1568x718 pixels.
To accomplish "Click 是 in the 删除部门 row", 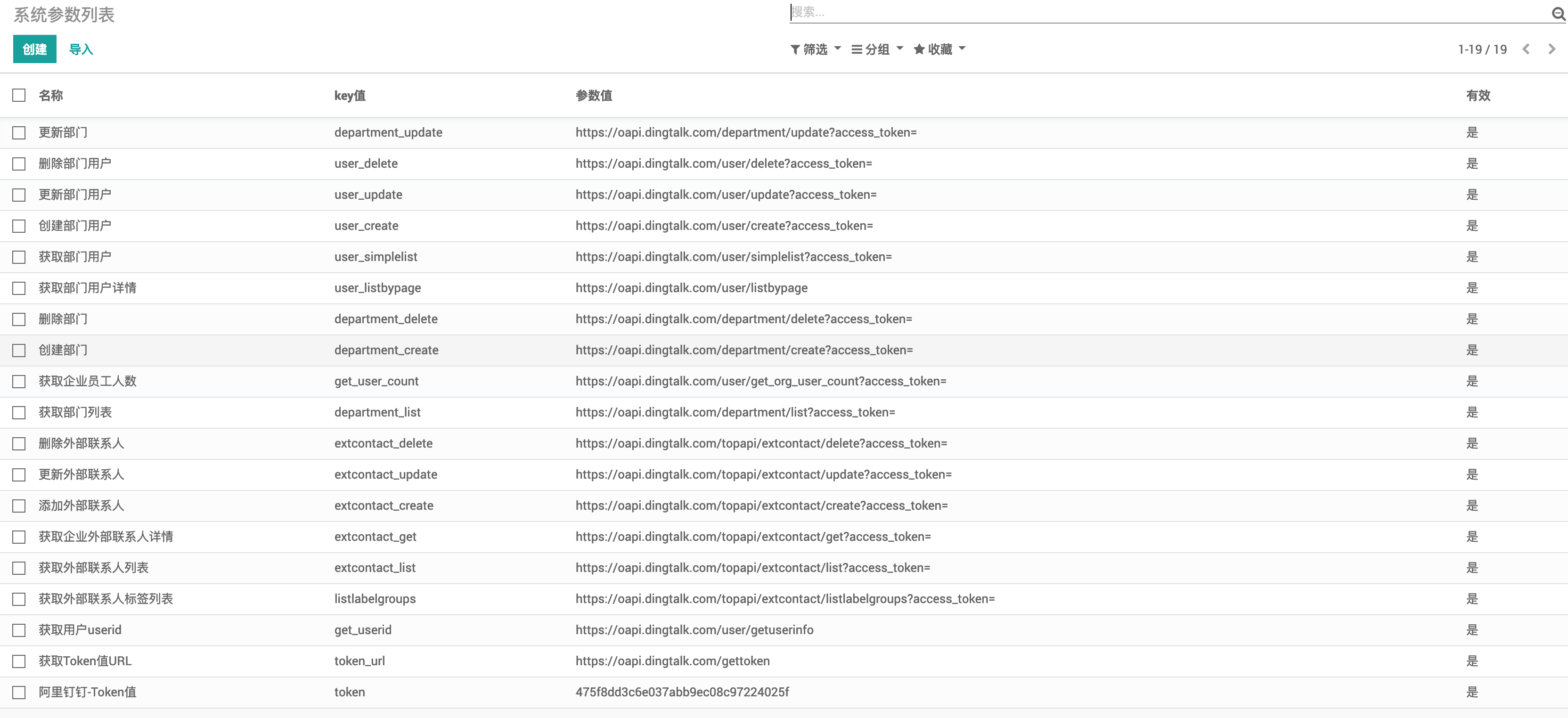I will (1472, 319).
